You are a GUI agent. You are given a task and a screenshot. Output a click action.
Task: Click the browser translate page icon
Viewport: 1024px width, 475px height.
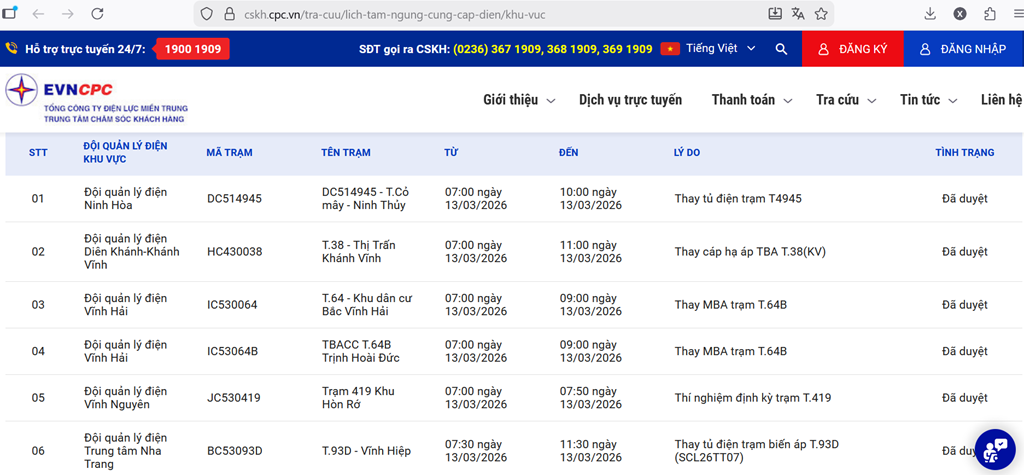point(798,14)
